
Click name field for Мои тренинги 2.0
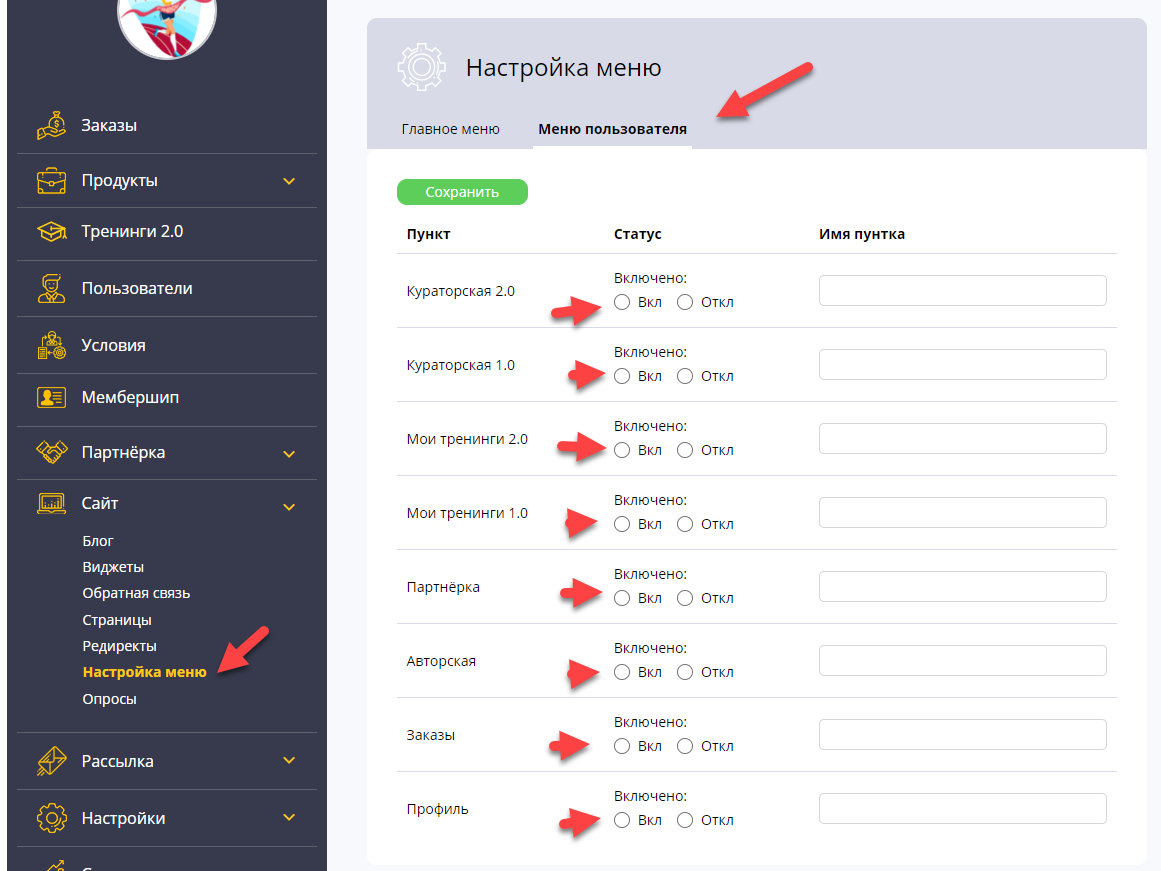963,438
